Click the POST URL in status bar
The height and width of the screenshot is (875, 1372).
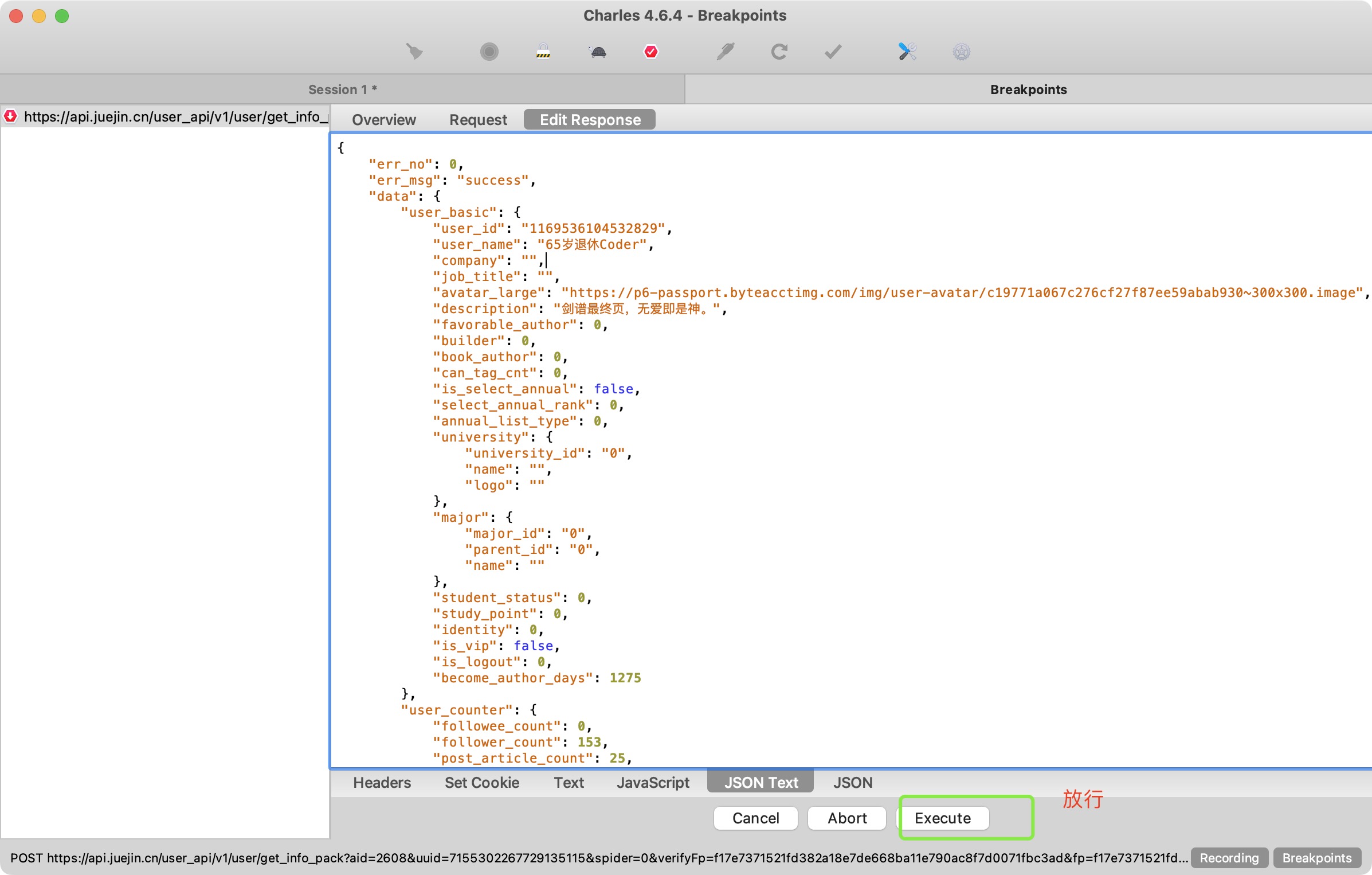[x=599, y=858]
